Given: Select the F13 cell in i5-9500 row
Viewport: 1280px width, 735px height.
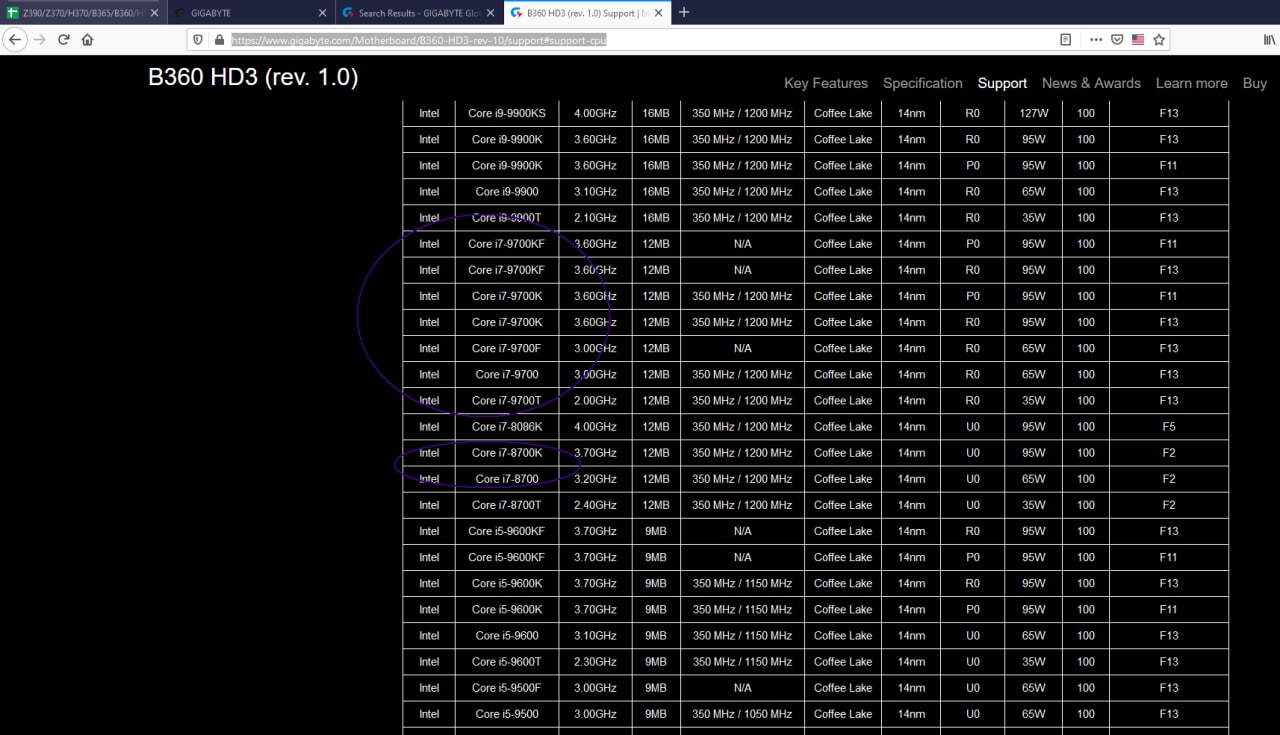Looking at the screenshot, I should pos(1169,714).
